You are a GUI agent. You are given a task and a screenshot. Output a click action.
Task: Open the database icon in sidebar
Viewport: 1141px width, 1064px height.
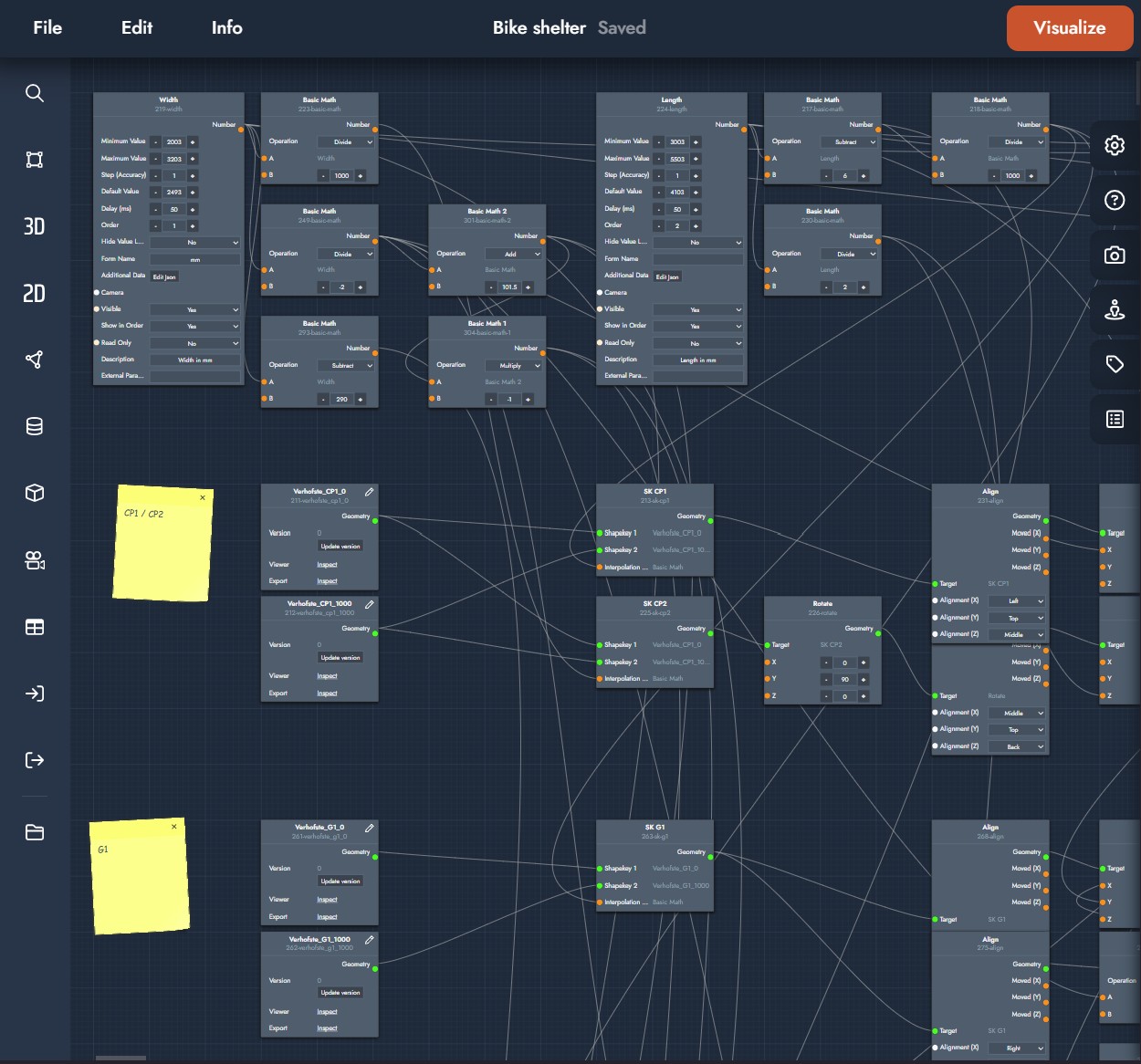[35, 426]
